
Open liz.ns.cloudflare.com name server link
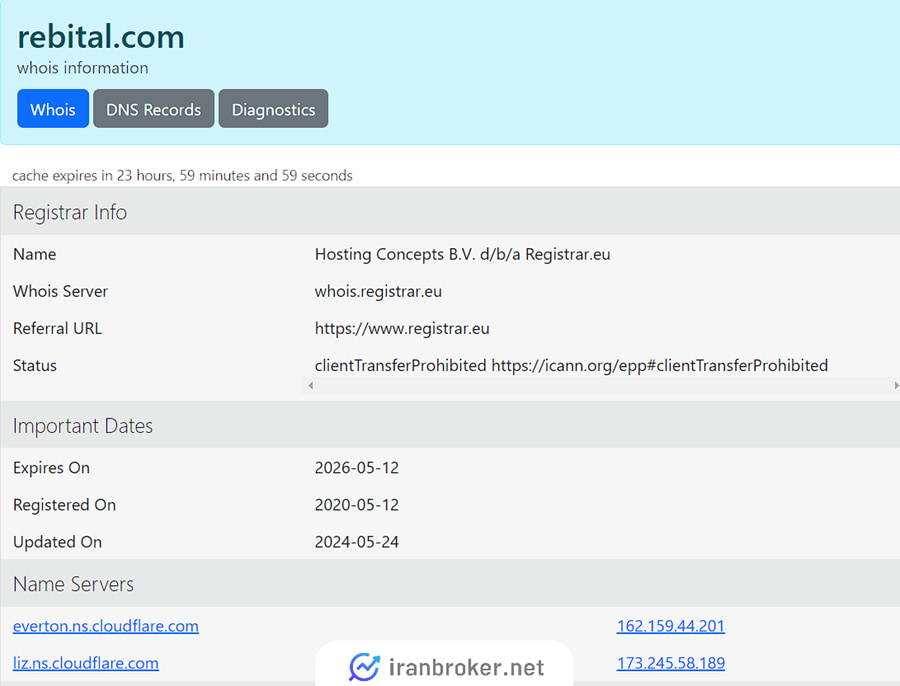pyautogui.click(x=86, y=663)
